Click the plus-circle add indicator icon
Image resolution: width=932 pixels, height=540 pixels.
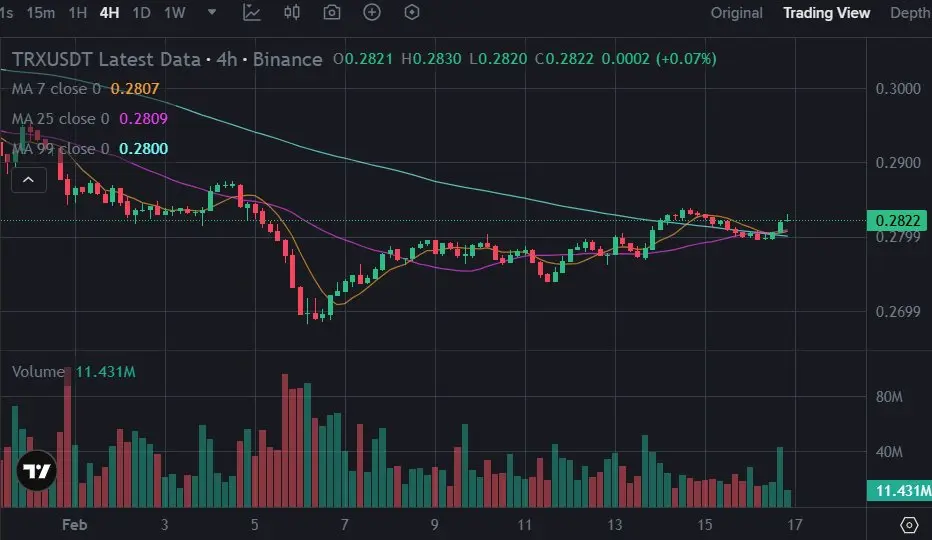[x=372, y=12]
